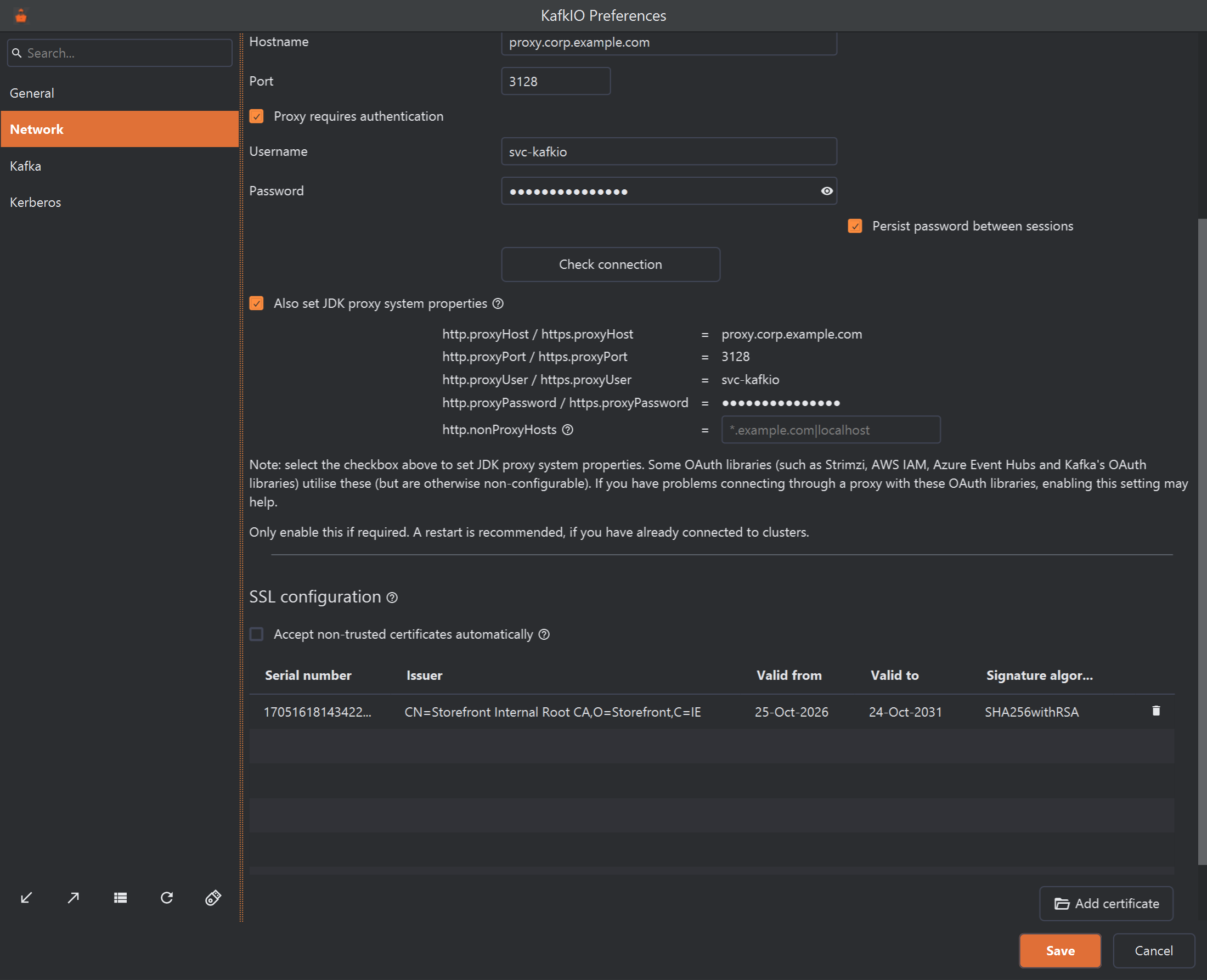Click the vertical scrollbar on the right
The height and width of the screenshot is (980, 1207).
click(1202, 542)
